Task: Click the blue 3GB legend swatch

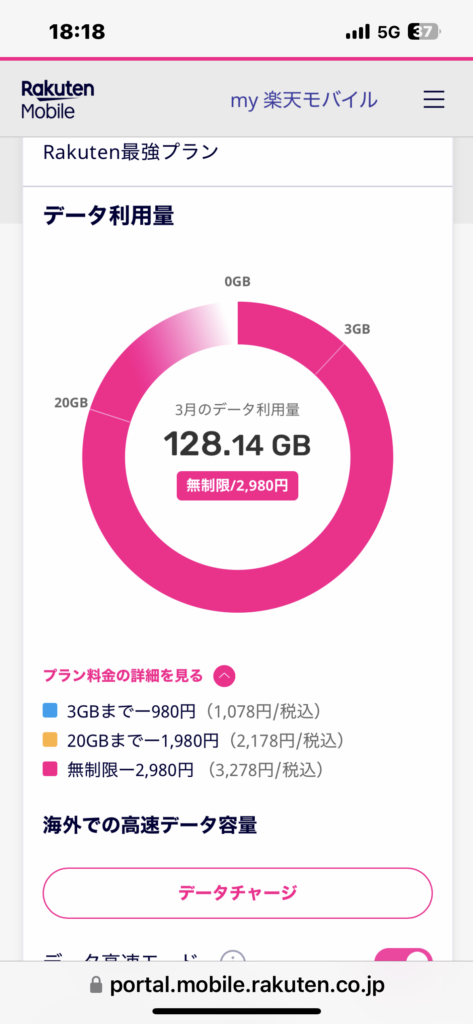Action: 50,711
